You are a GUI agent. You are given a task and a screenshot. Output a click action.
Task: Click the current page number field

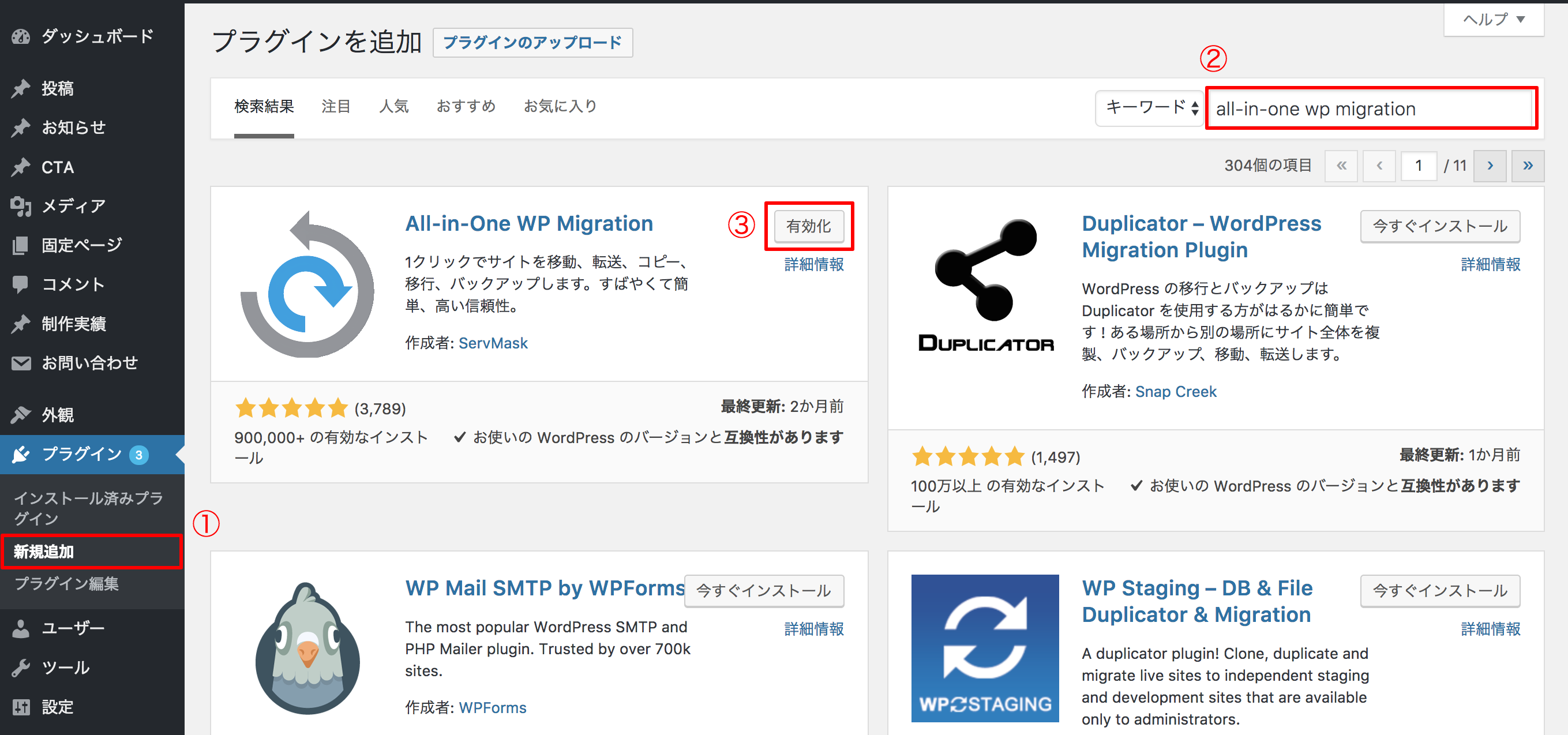1419,166
